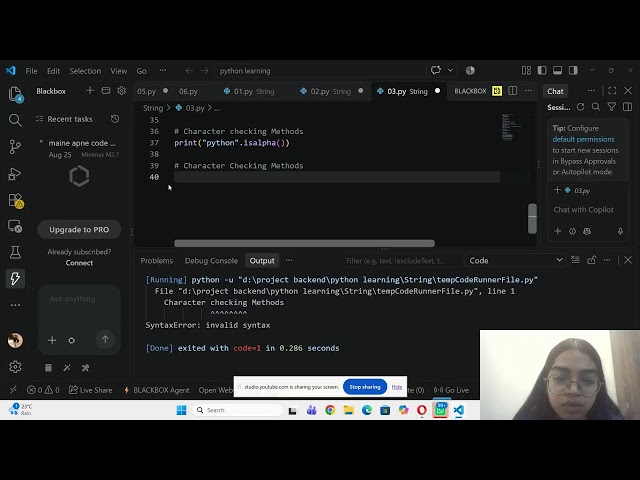Open editor more actions menu
This screenshot has width=640, height=480.
point(528,91)
